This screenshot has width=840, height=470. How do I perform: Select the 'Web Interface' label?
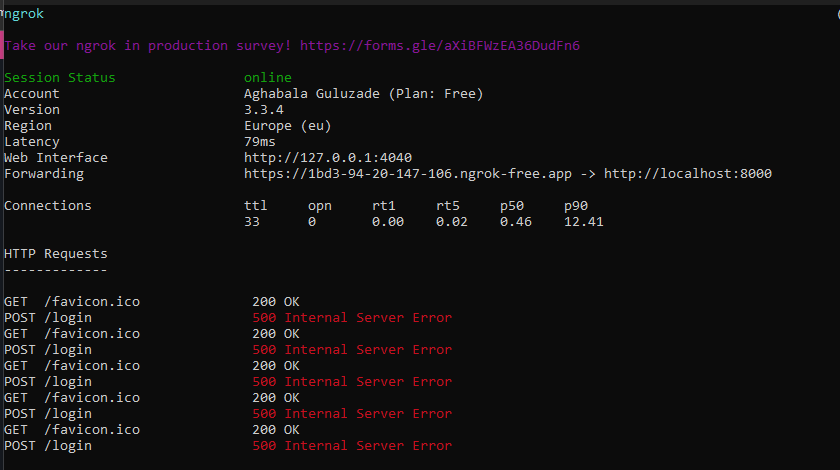click(x=56, y=158)
